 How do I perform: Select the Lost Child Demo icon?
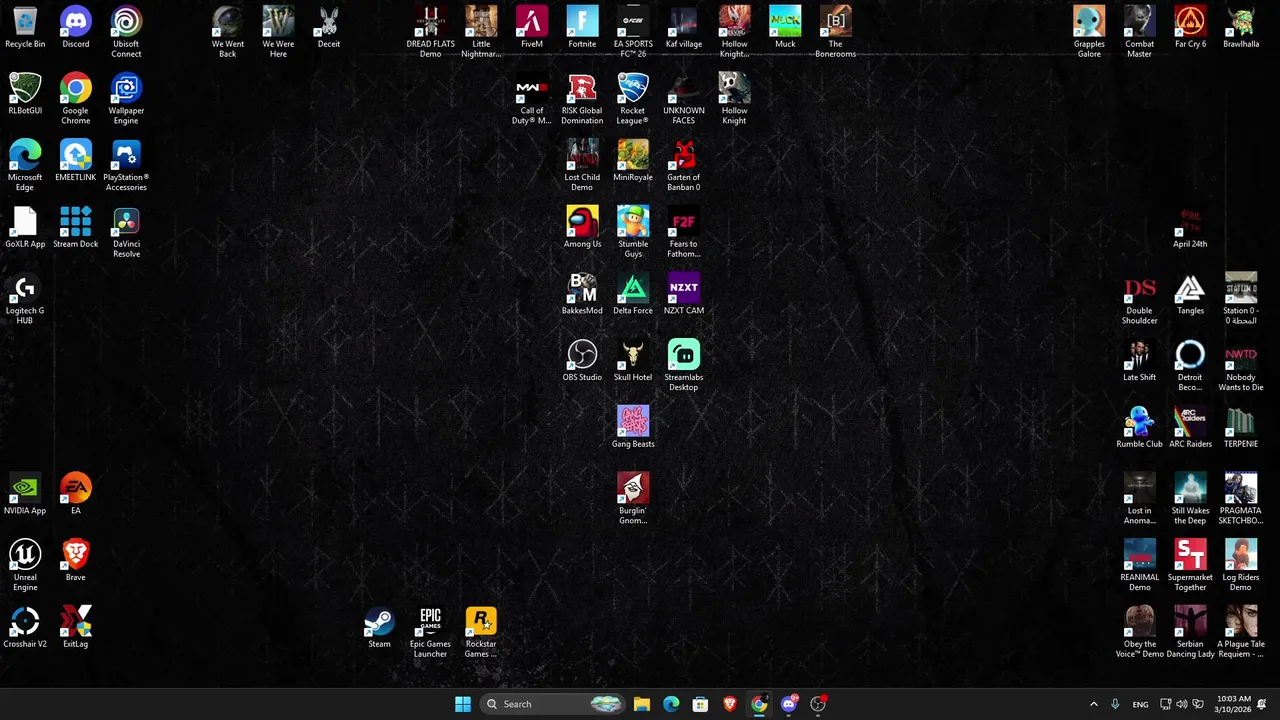(x=582, y=166)
